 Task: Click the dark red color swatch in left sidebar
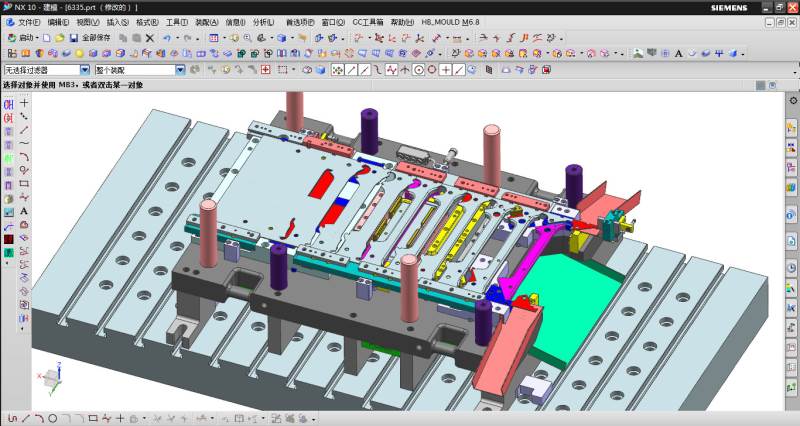[x=9, y=239]
